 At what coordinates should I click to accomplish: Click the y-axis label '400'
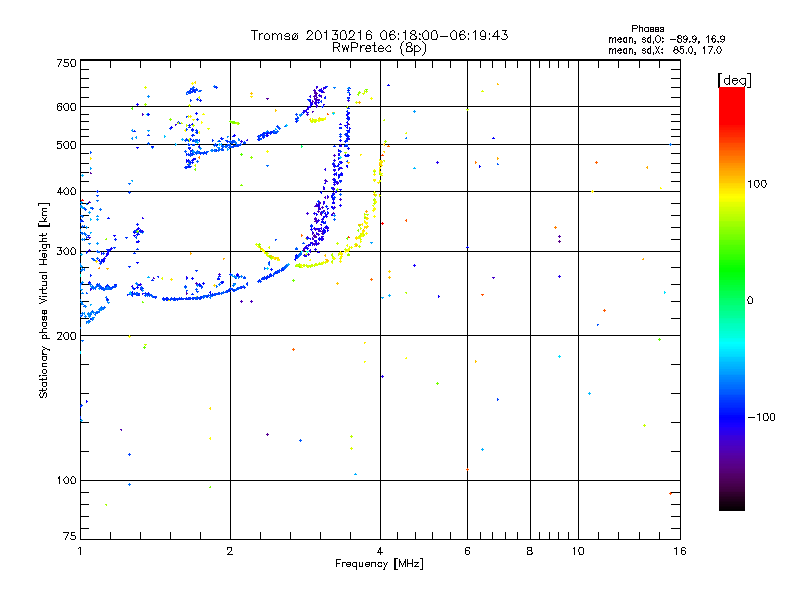(66, 192)
